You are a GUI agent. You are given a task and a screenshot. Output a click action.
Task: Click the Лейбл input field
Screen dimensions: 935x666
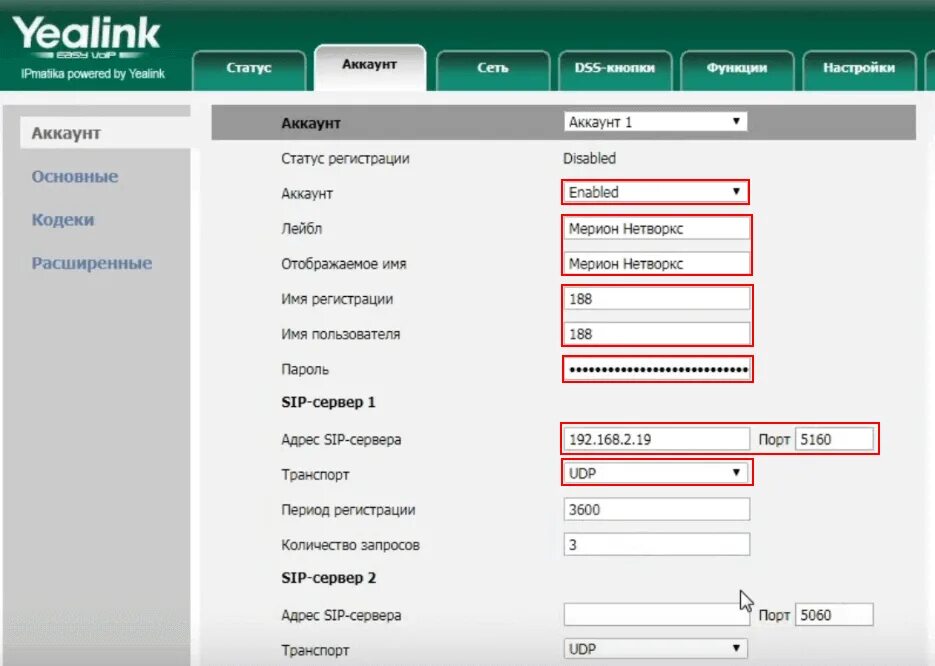coord(657,228)
